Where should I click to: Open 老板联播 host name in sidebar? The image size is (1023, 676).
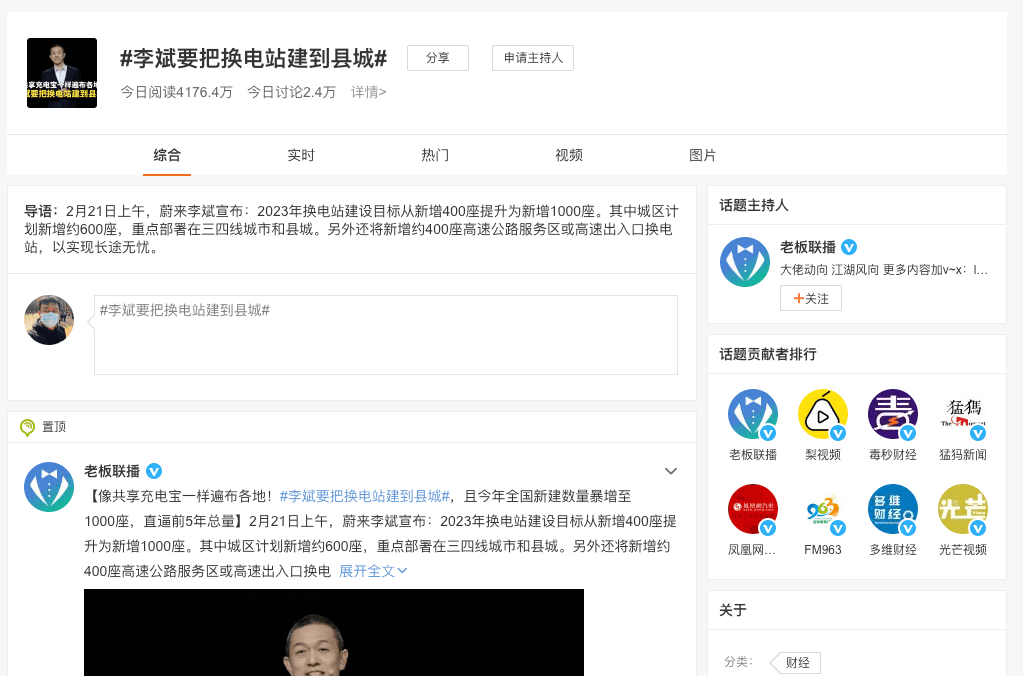808,247
